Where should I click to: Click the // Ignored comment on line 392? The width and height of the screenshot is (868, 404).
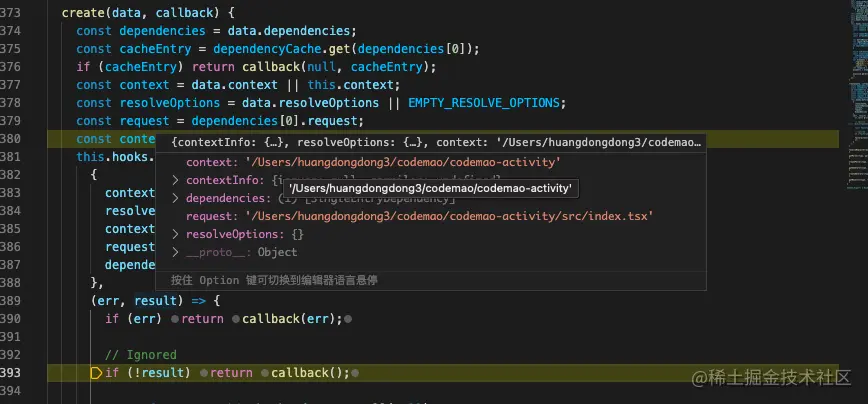tap(141, 355)
